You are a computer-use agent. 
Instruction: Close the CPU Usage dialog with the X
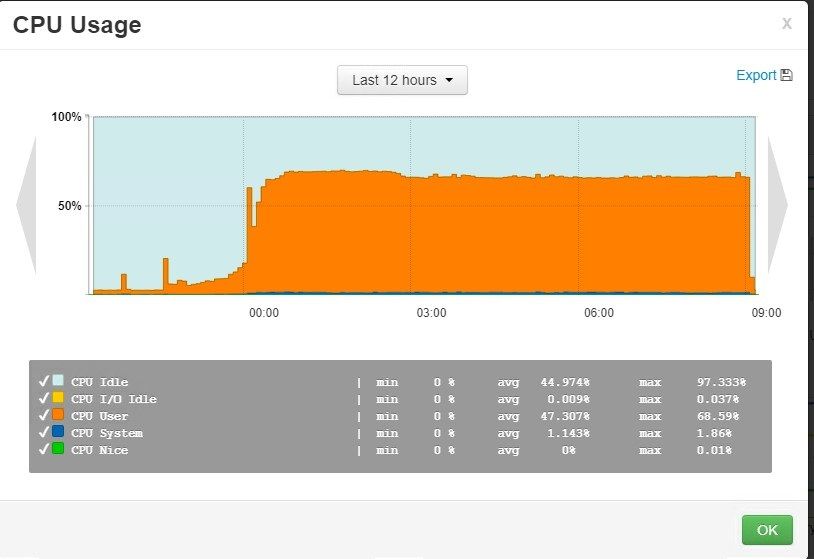[786, 24]
